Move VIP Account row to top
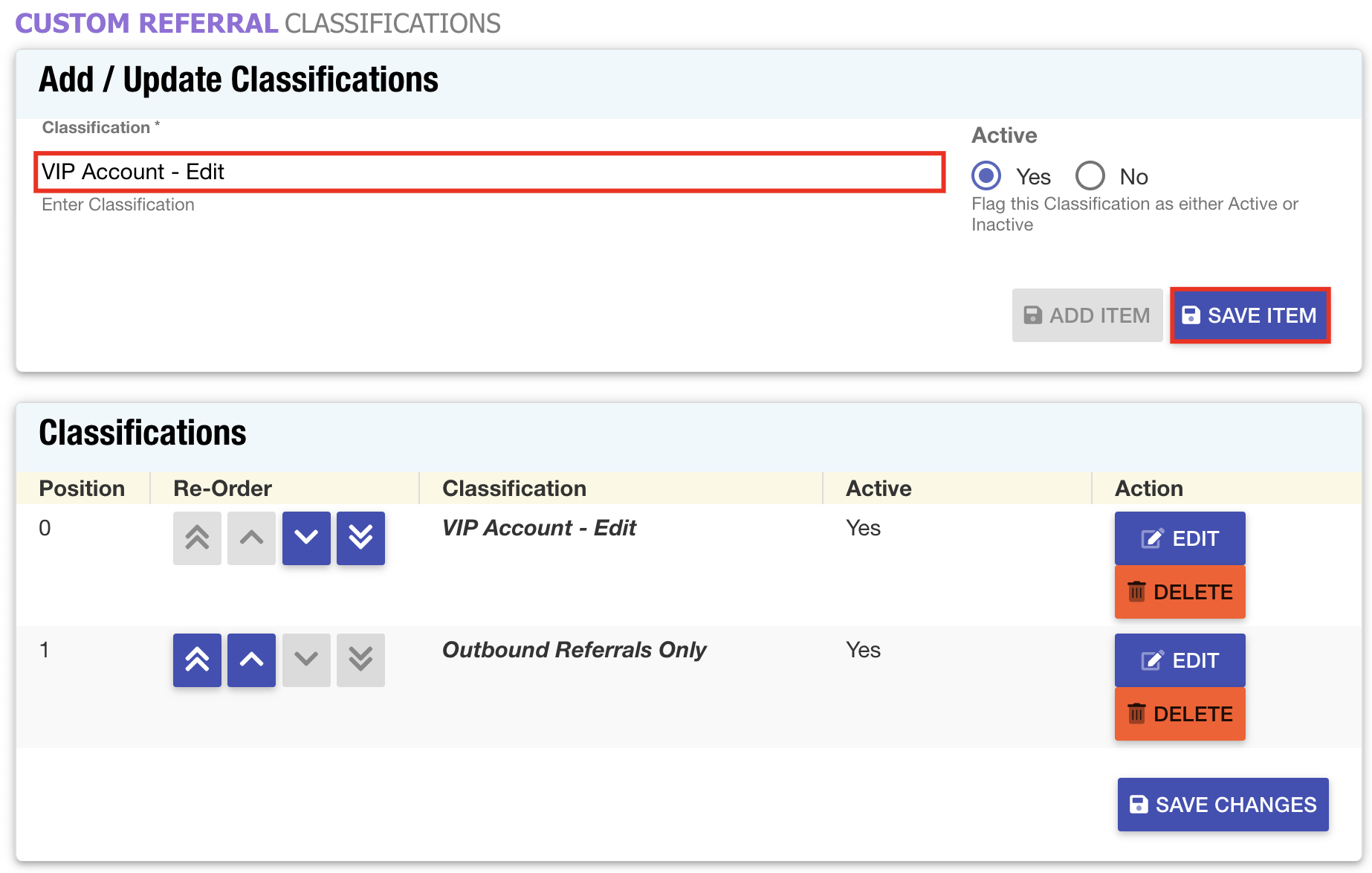Image resolution: width=1372 pixels, height=873 pixels. 197,538
